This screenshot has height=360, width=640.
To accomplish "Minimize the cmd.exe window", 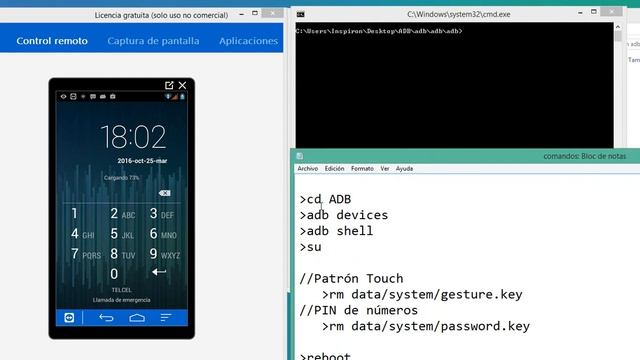I will (580, 13).
